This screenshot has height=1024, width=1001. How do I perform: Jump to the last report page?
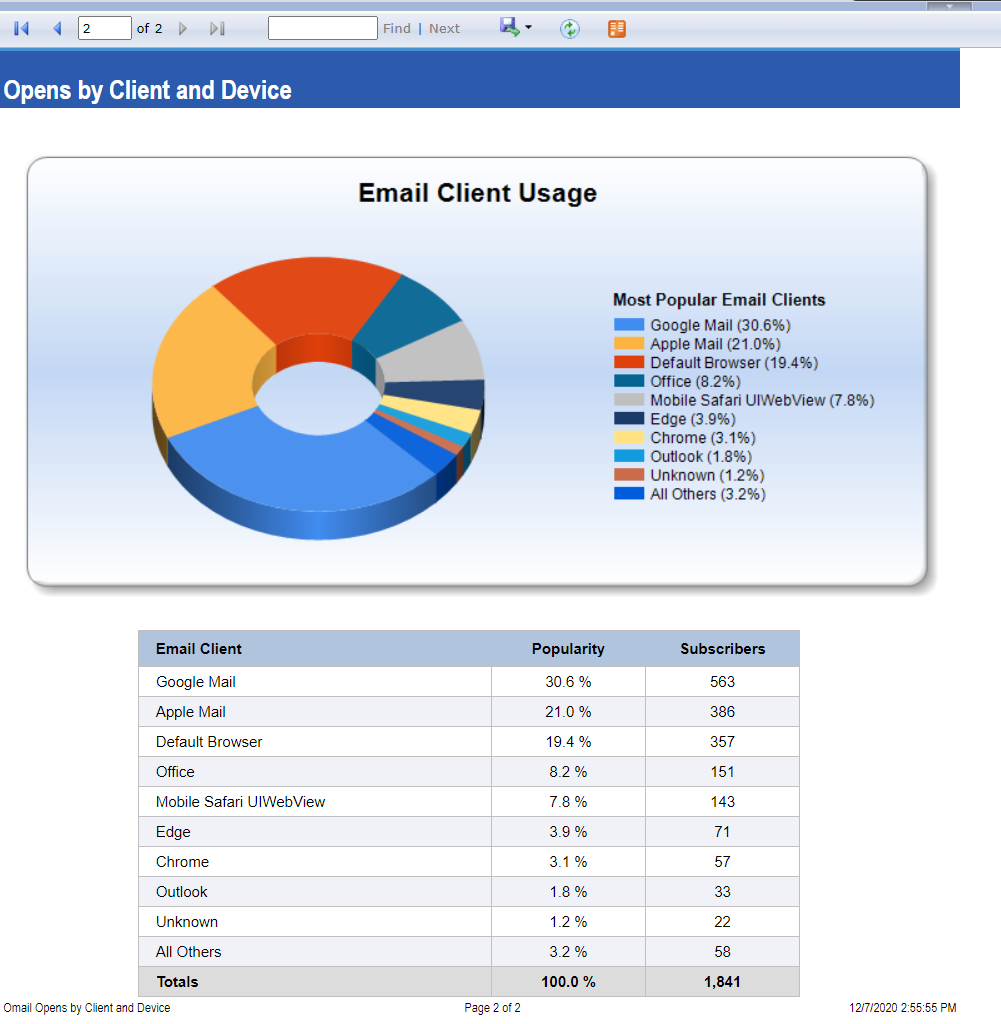[216, 29]
